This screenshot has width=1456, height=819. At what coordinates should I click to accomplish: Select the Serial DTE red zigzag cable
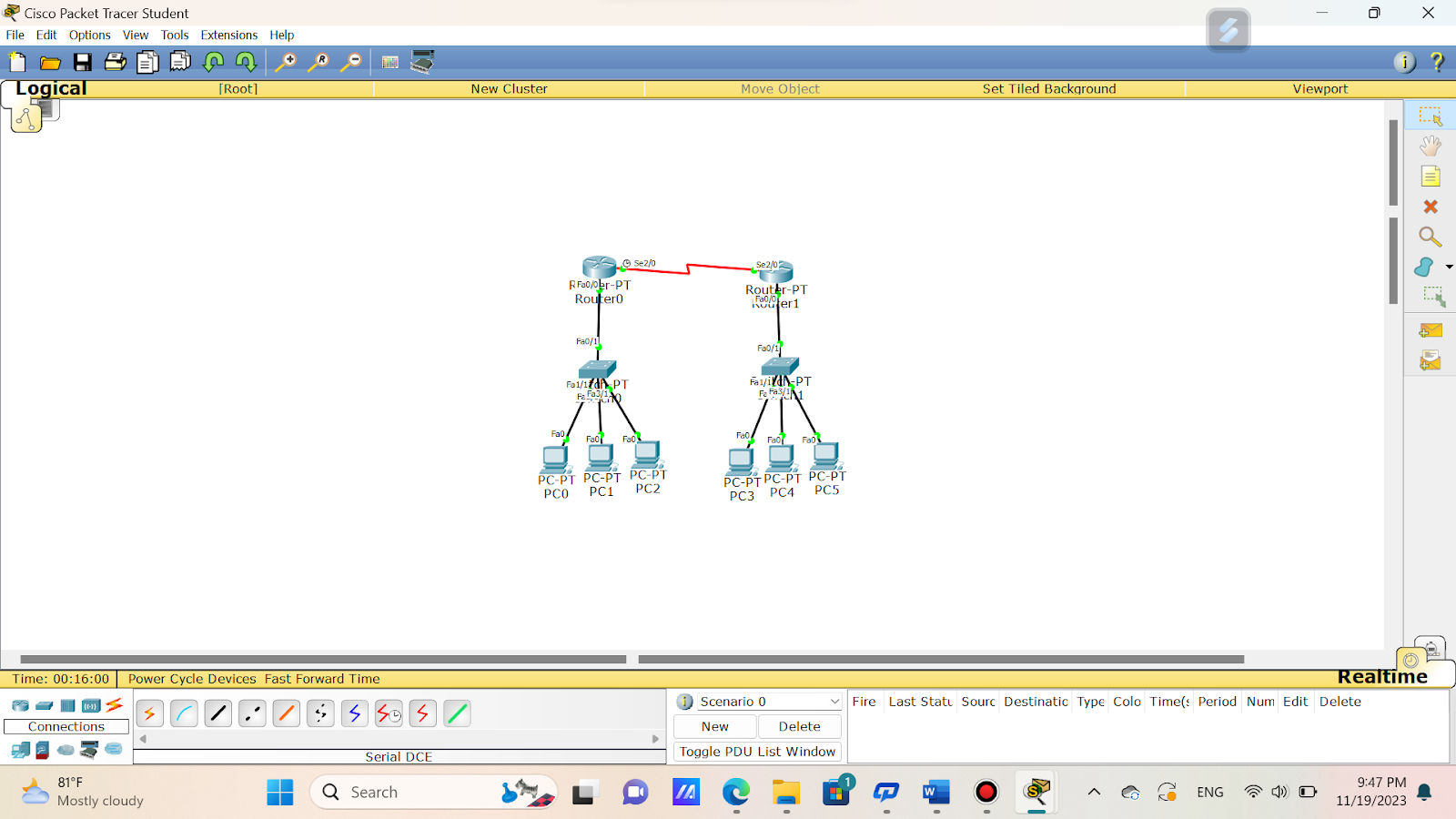[x=423, y=713]
